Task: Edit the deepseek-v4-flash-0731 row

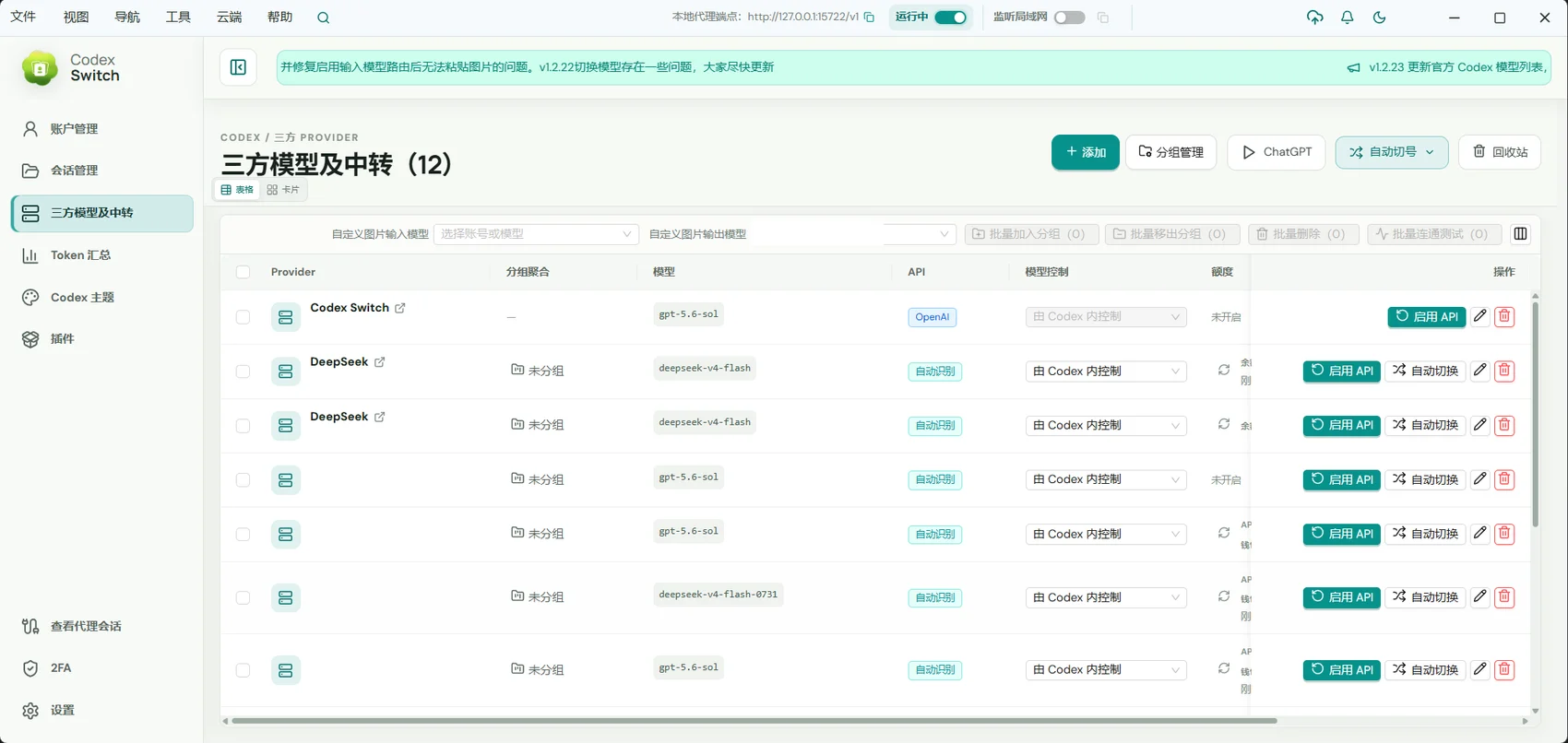Action: [x=1480, y=596]
